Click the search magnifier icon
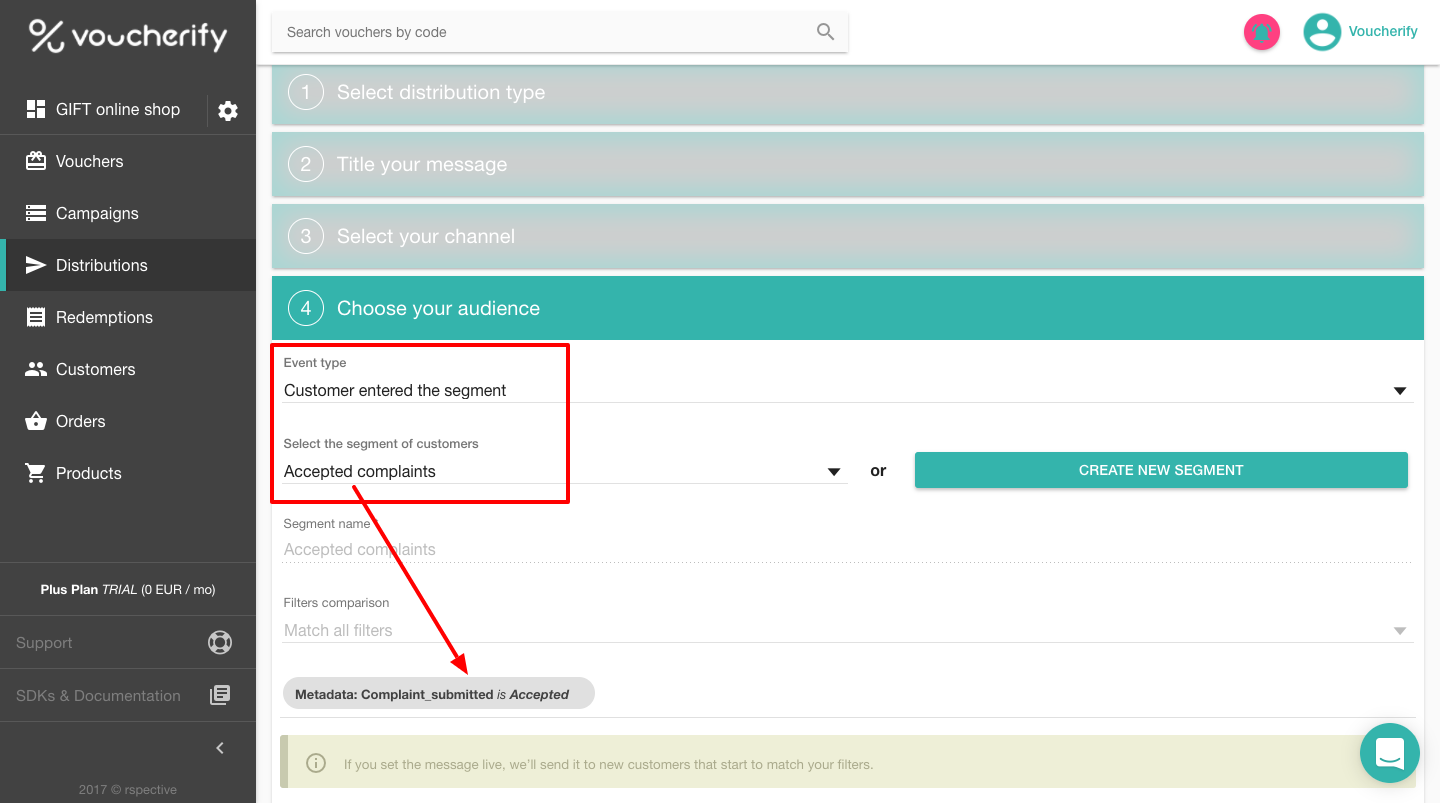 [825, 32]
